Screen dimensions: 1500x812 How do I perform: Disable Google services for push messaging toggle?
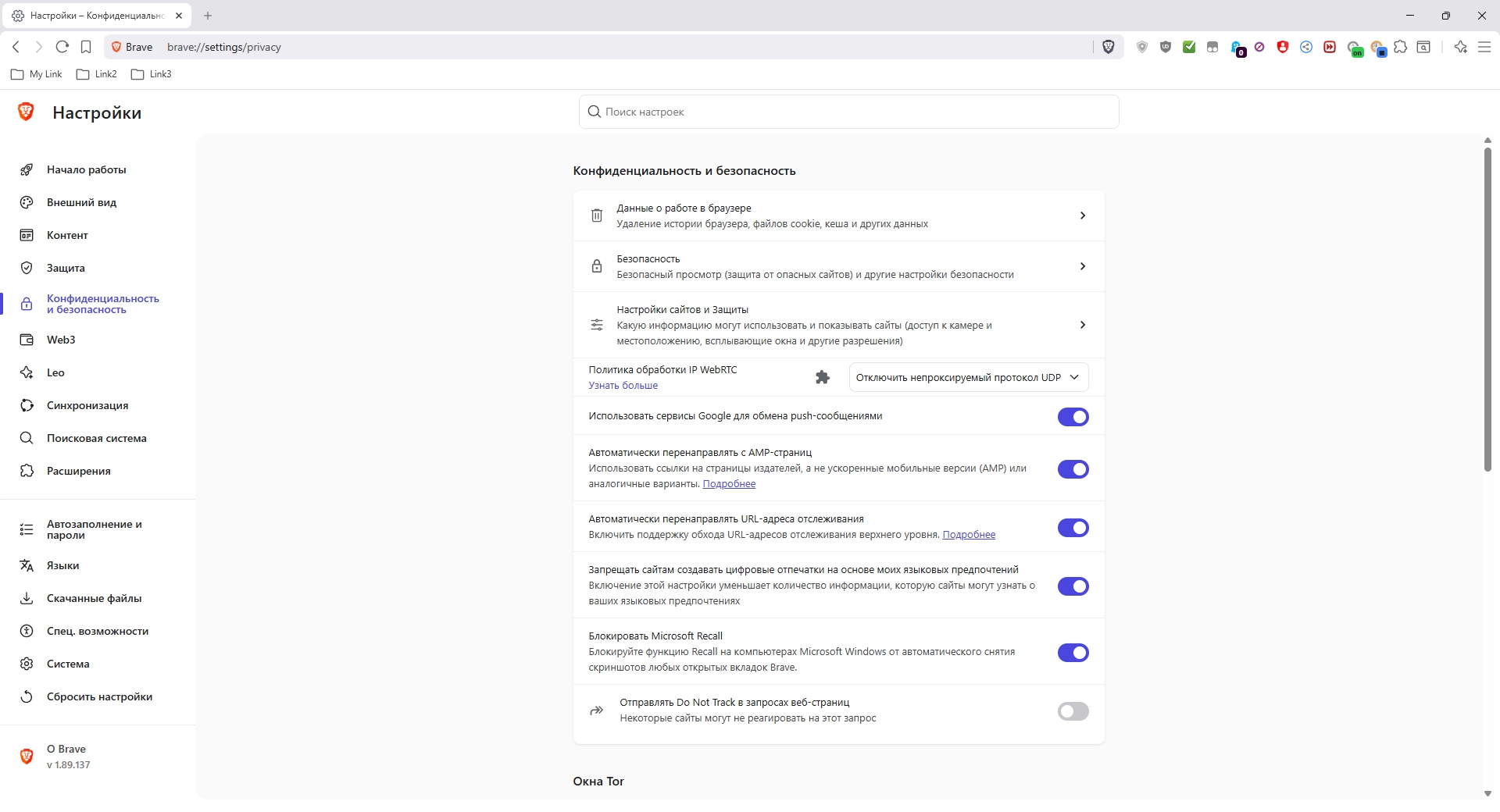point(1073,417)
